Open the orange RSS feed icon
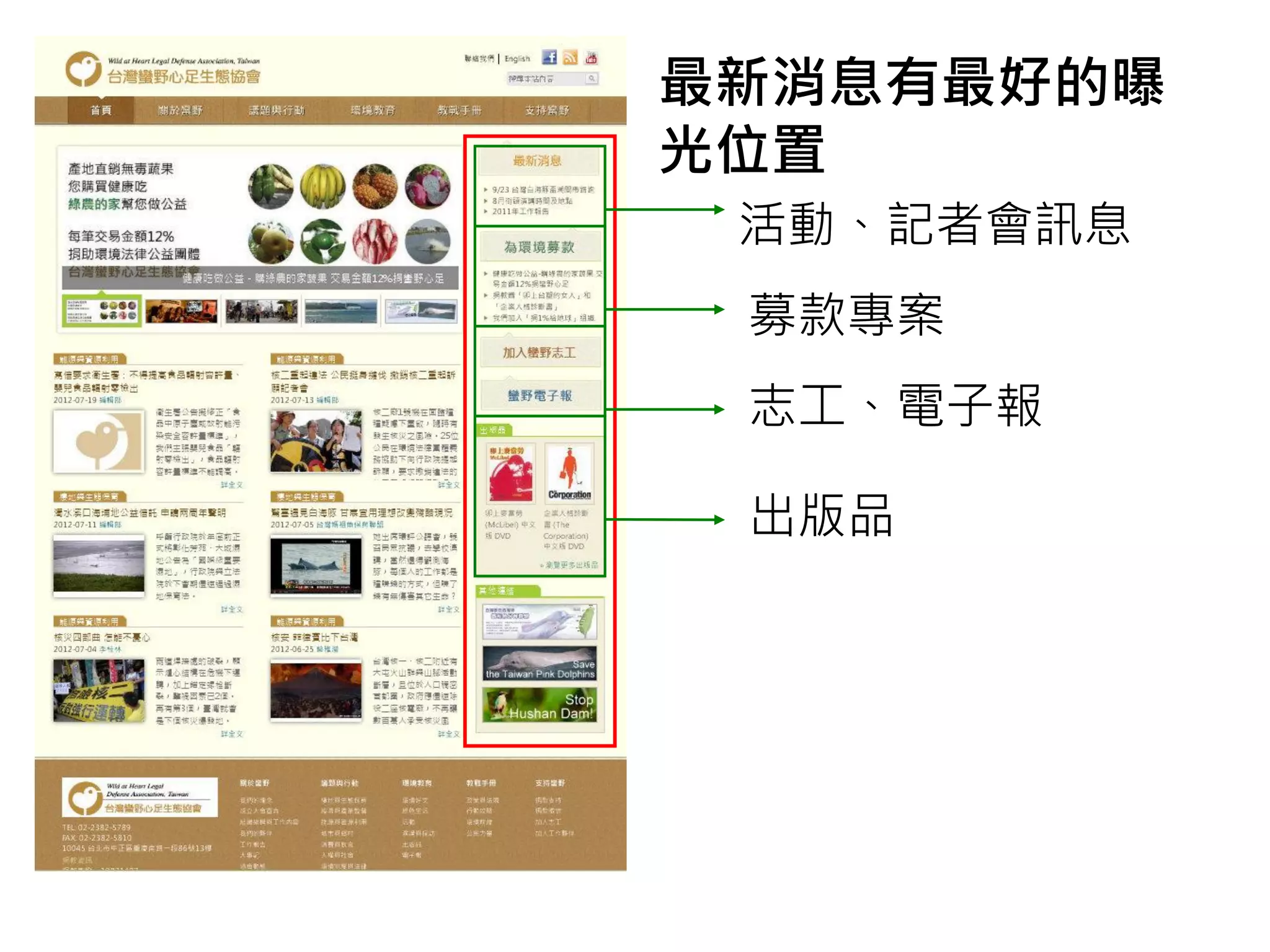This screenshot has width=1270, height=952. [570, 58]
